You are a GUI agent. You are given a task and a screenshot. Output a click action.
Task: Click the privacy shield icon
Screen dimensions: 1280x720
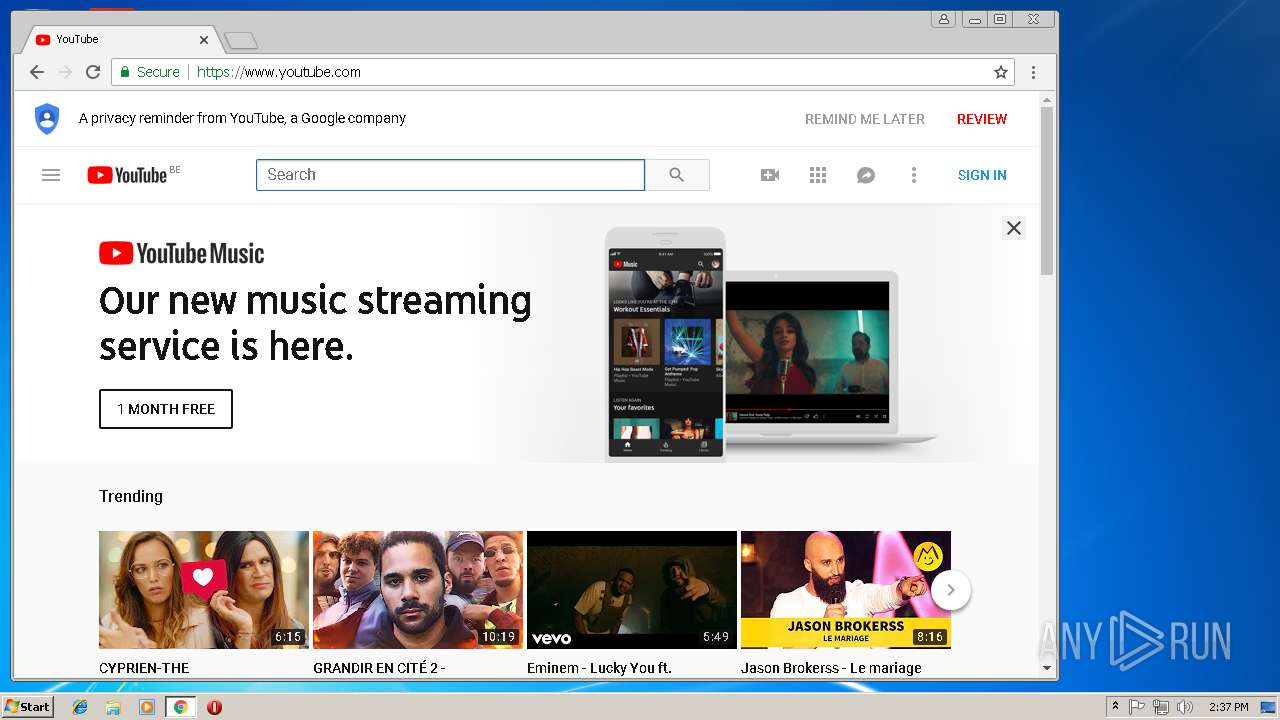click(47, 119)
